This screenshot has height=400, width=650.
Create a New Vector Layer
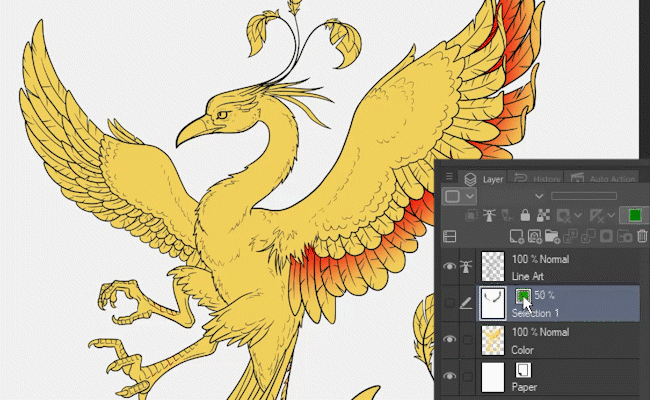(534, 236)
